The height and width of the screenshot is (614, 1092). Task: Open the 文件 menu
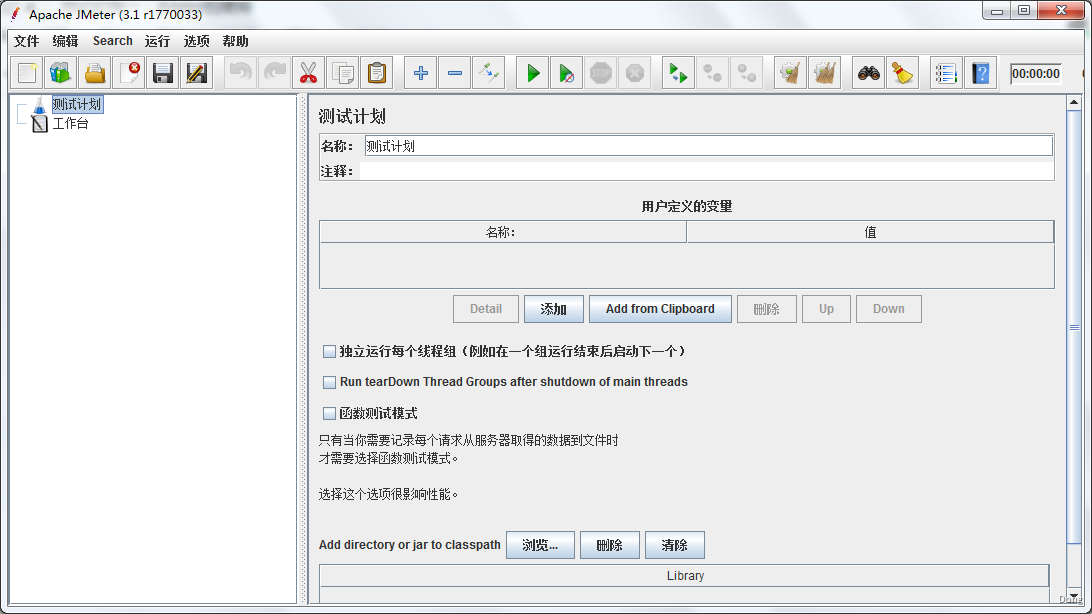26,41
